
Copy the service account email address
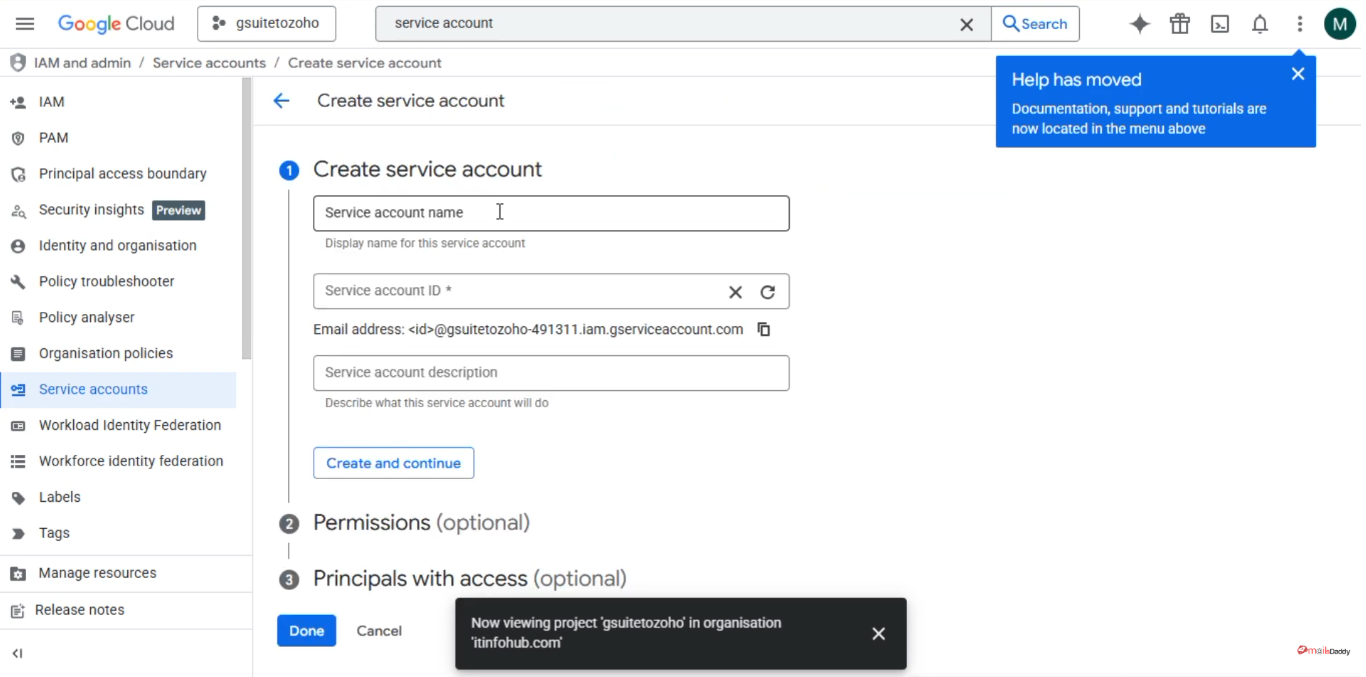764,329
